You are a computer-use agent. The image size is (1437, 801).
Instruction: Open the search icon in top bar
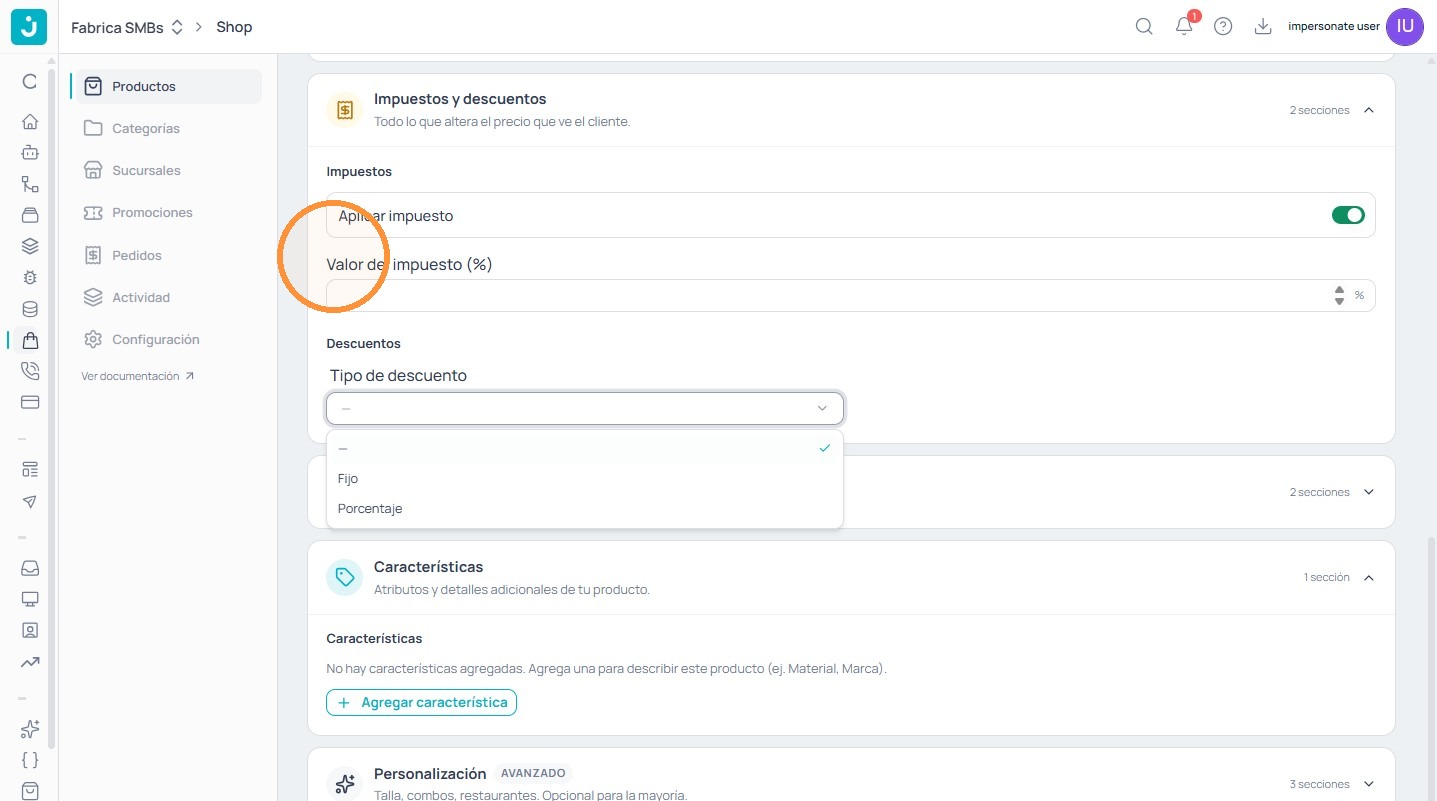(x=1144, y=27)
